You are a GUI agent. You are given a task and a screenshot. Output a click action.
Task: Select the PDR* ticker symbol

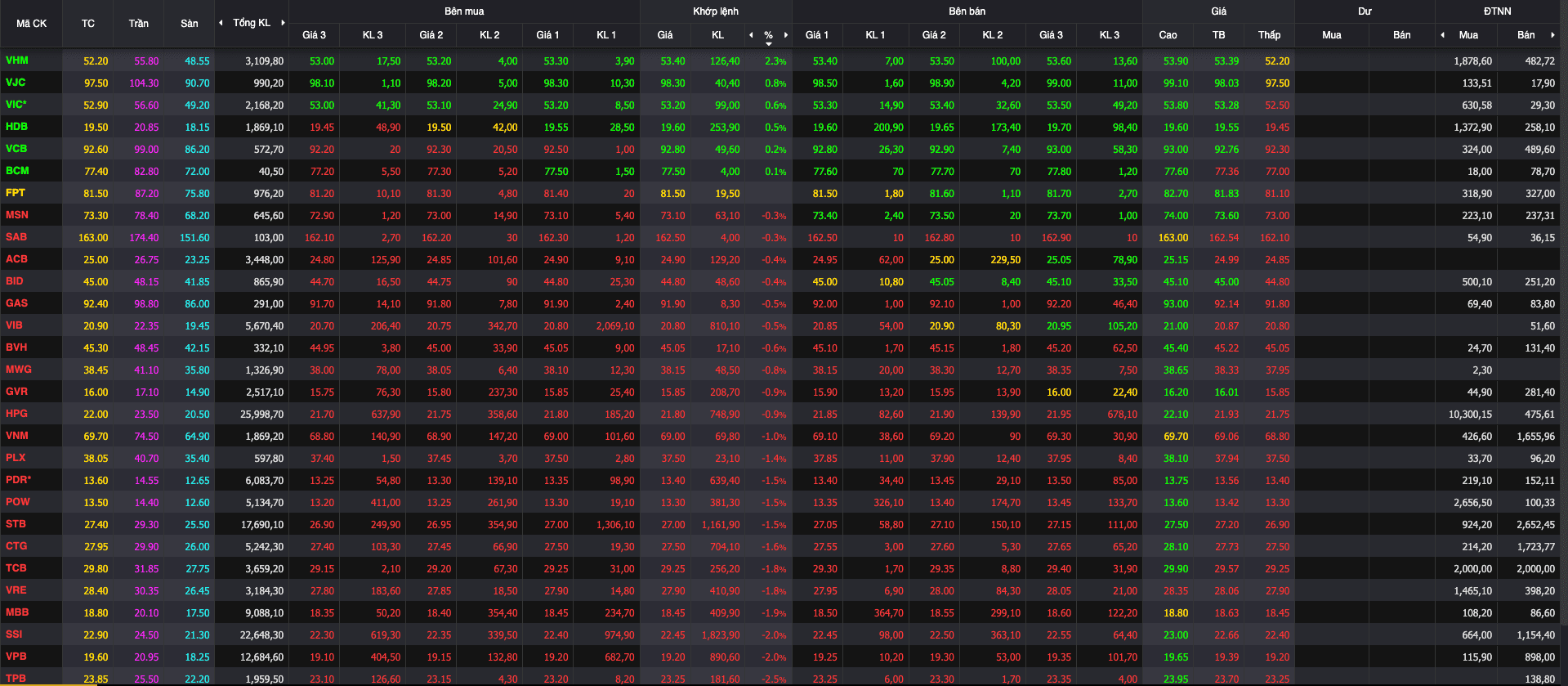pos(19,480)
